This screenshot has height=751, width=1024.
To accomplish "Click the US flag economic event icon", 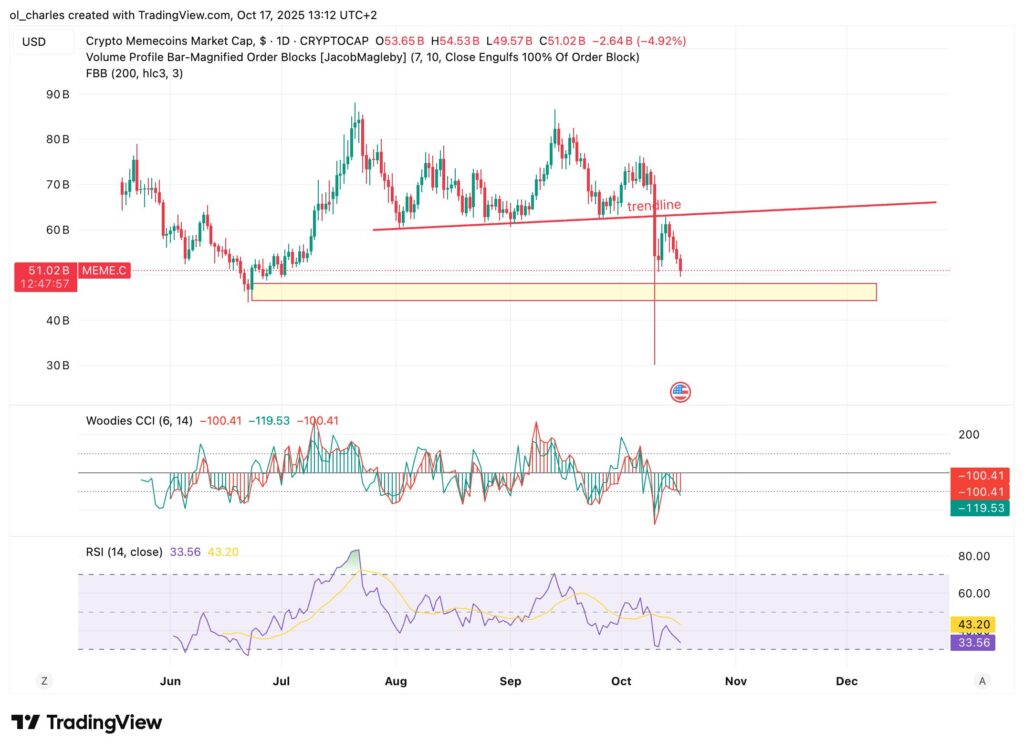I will click(681, 392).
